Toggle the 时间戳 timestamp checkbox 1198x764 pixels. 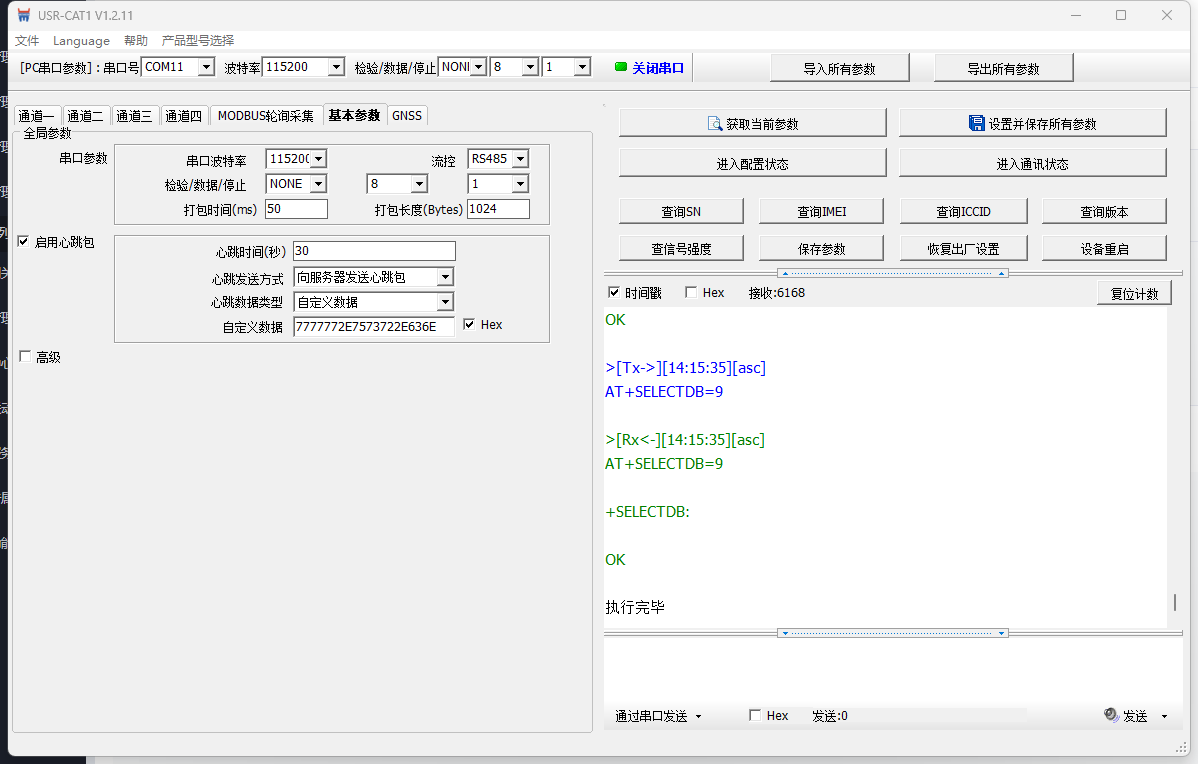point(614,293)
